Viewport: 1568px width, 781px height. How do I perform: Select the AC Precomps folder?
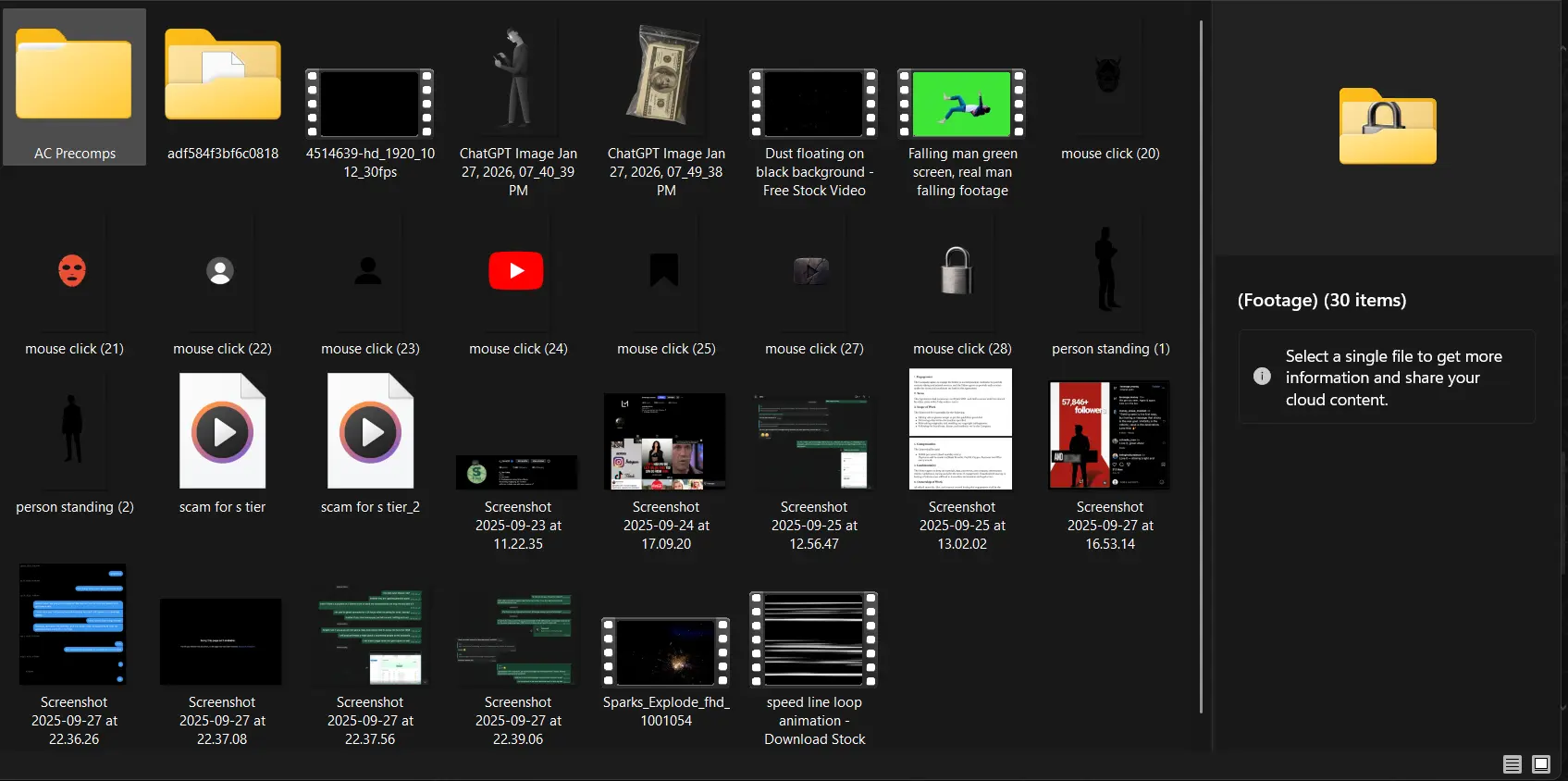click(74, 79)
